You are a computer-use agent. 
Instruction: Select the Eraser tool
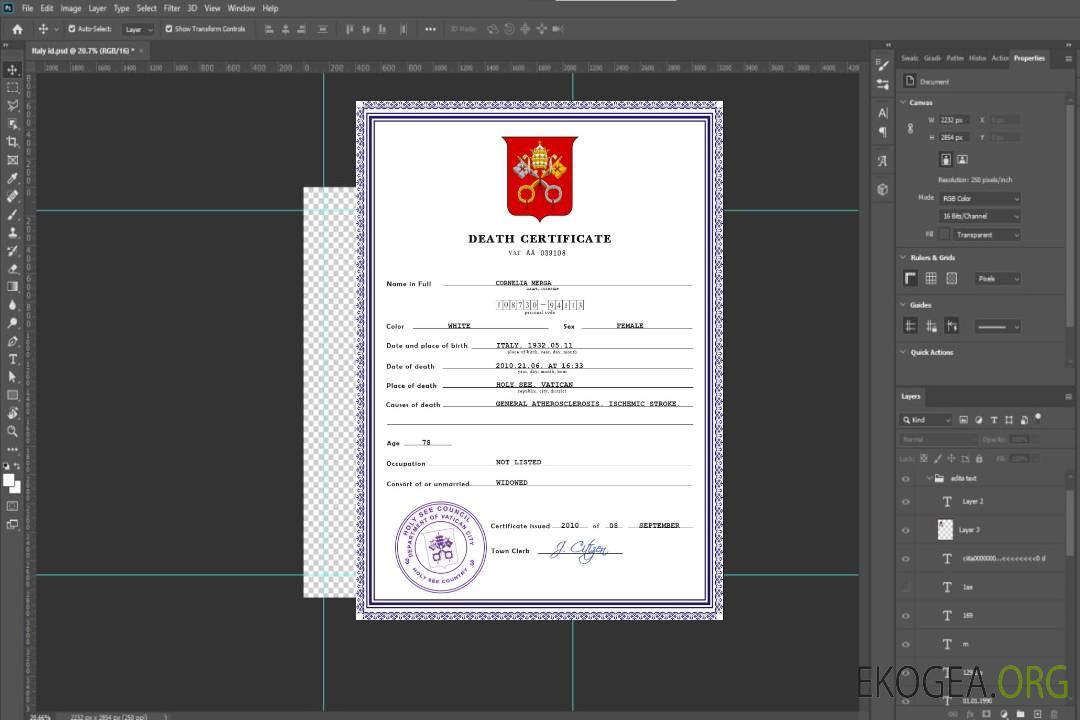click(x=12, y=269)
